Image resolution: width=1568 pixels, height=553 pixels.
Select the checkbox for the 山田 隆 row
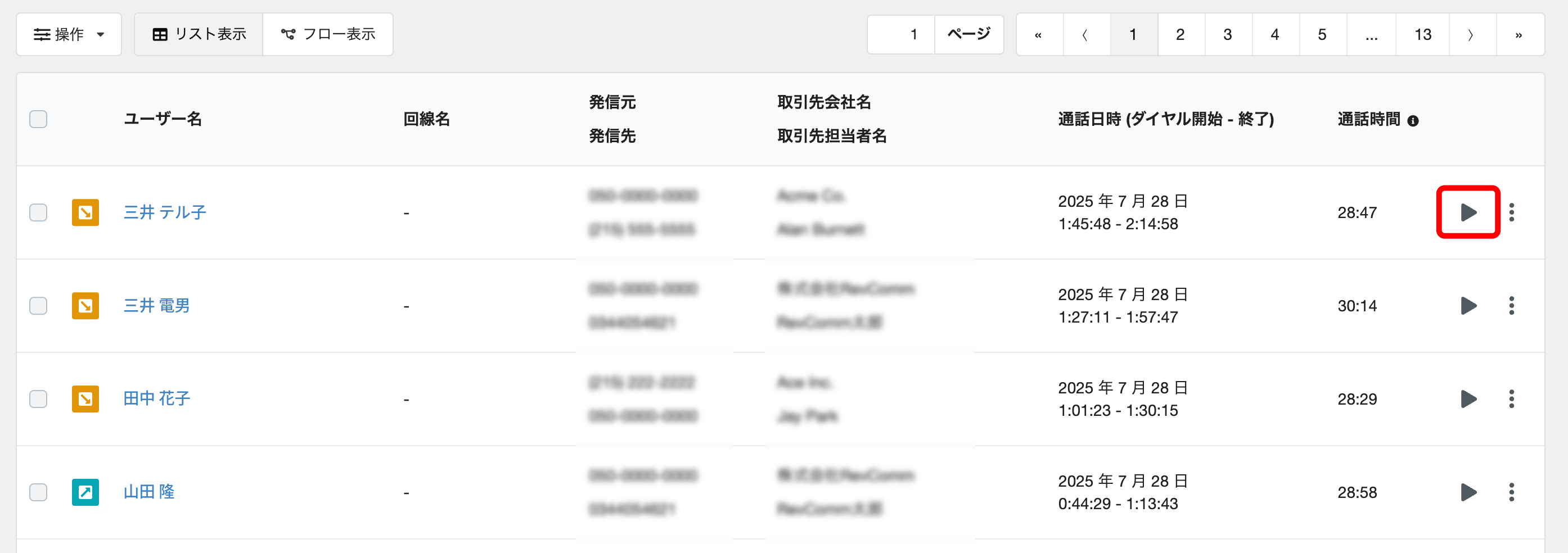point(38,492)
